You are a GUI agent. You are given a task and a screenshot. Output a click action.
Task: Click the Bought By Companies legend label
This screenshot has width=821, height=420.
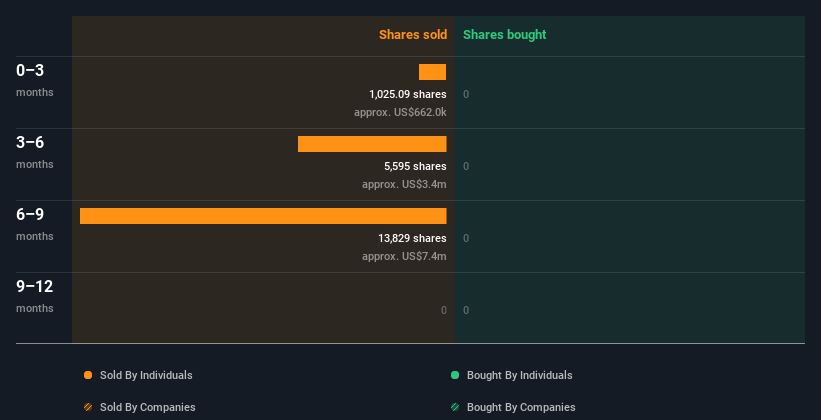(x=521, y=407)
